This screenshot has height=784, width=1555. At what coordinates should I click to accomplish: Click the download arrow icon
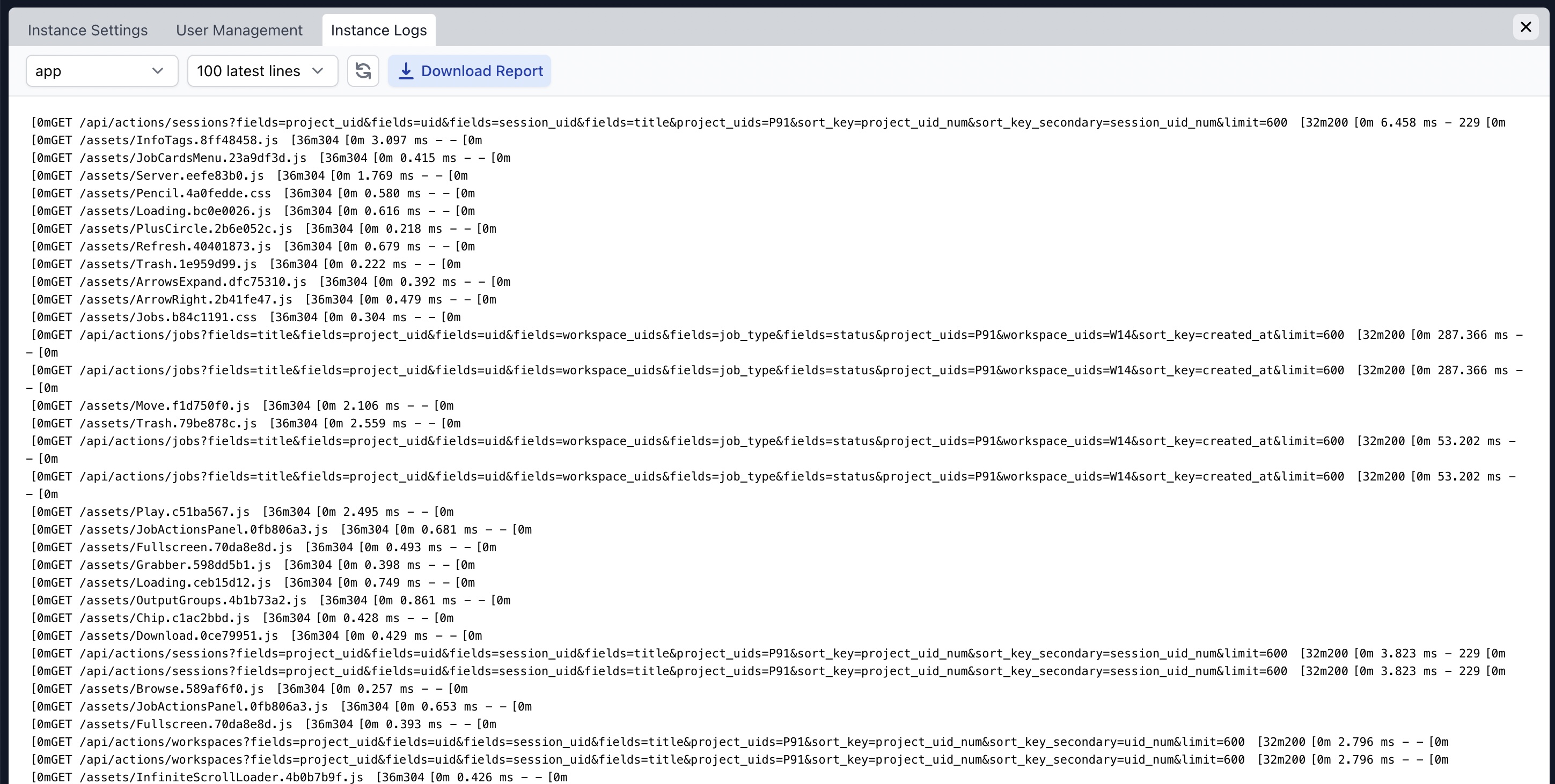406,71
